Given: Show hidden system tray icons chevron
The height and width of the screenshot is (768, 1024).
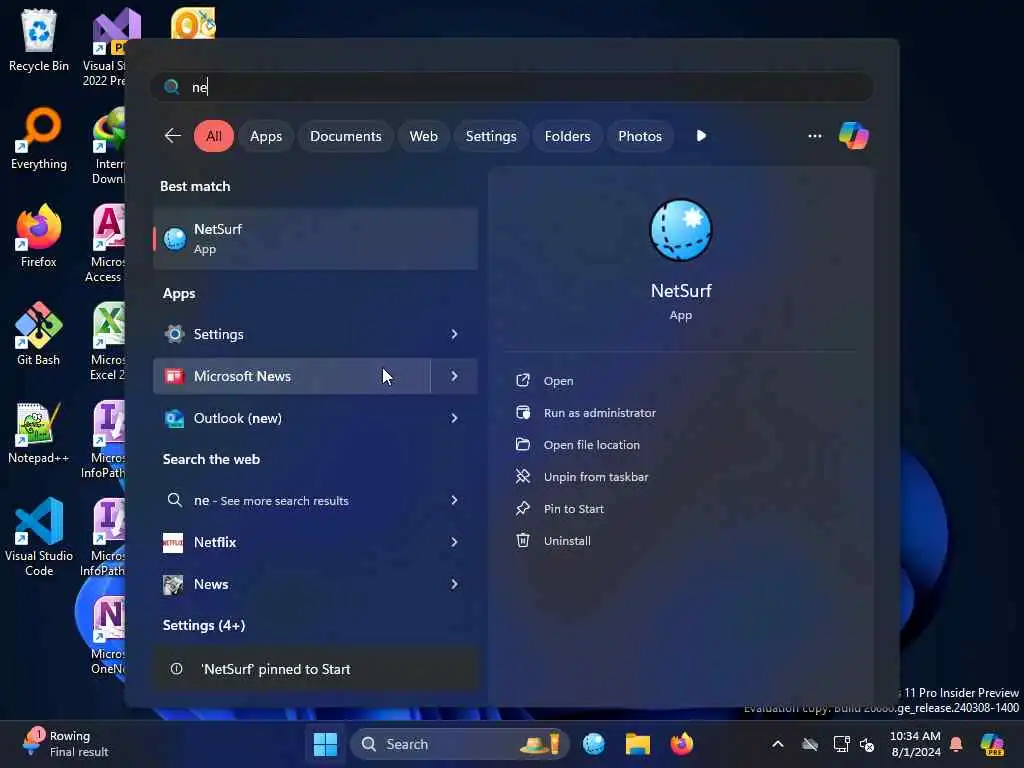Looking at the screenshot, I should (777, 744).
